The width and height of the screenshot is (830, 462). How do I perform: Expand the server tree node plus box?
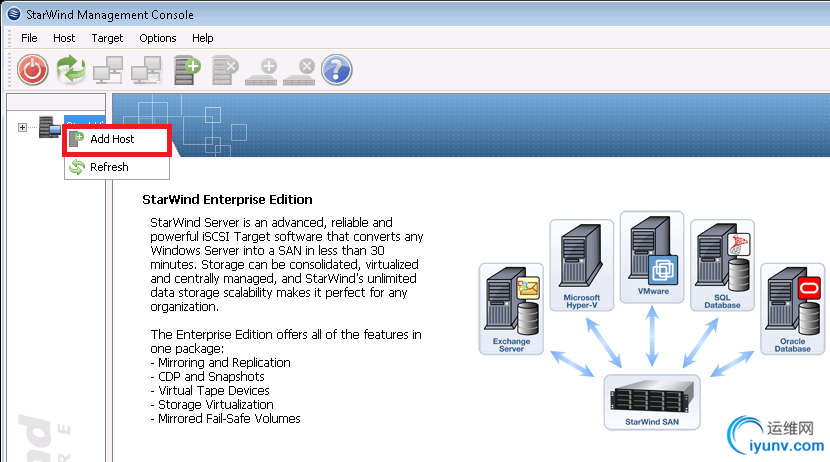coord(22,128)
